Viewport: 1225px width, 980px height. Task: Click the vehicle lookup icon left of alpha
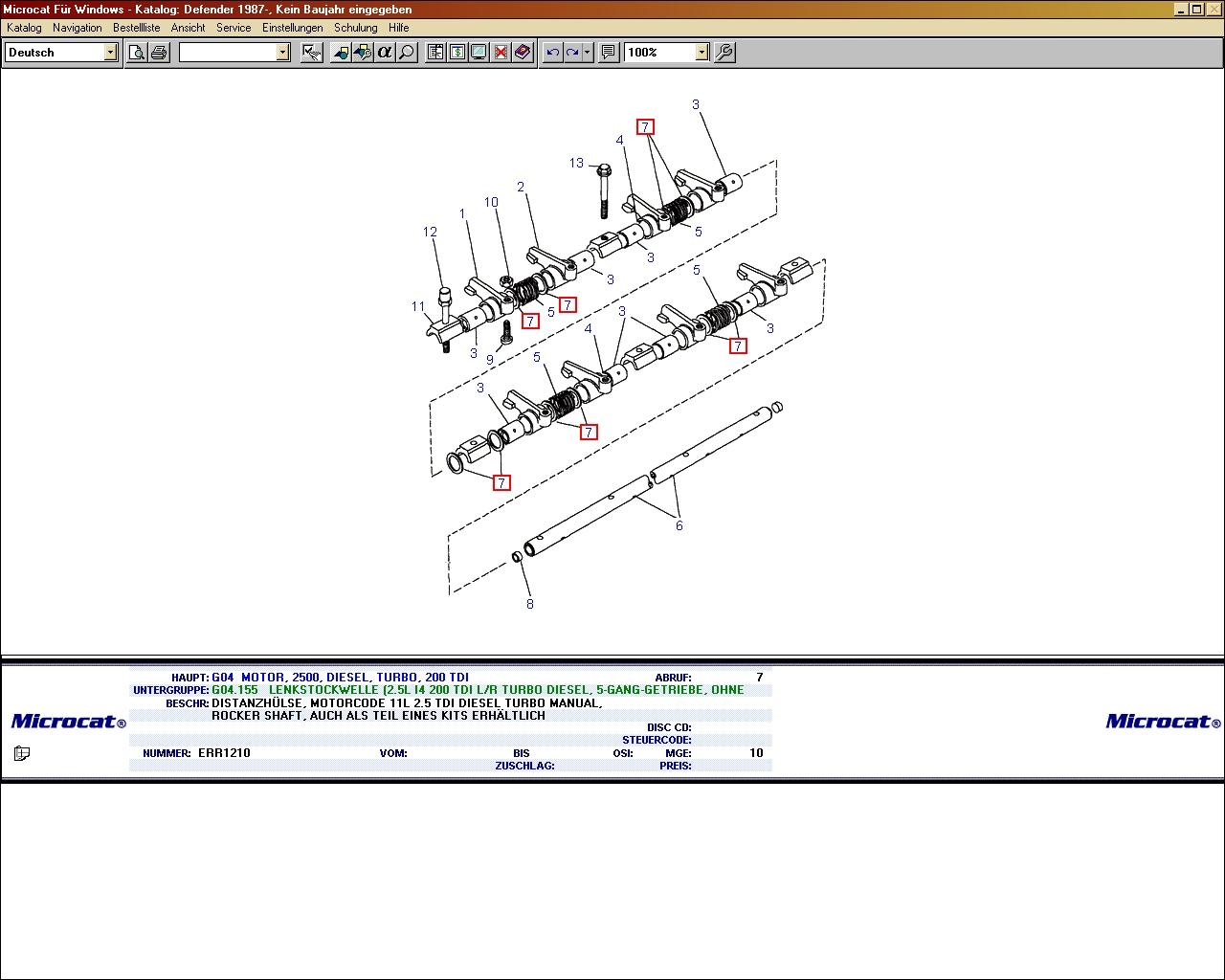click(x=363, y=52)
